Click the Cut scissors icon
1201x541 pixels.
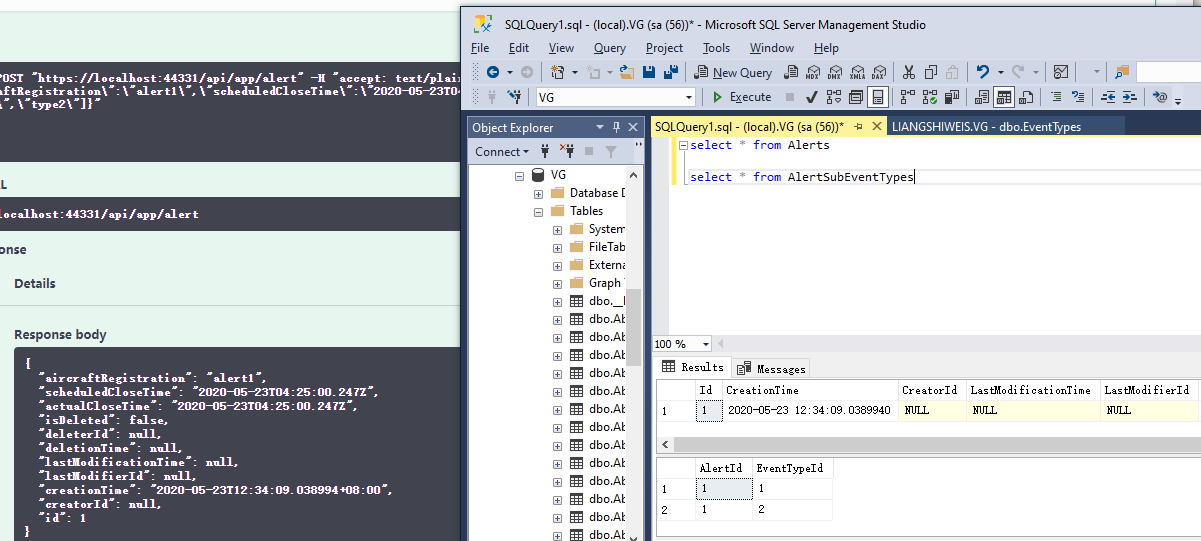click(x=908, y=72)
